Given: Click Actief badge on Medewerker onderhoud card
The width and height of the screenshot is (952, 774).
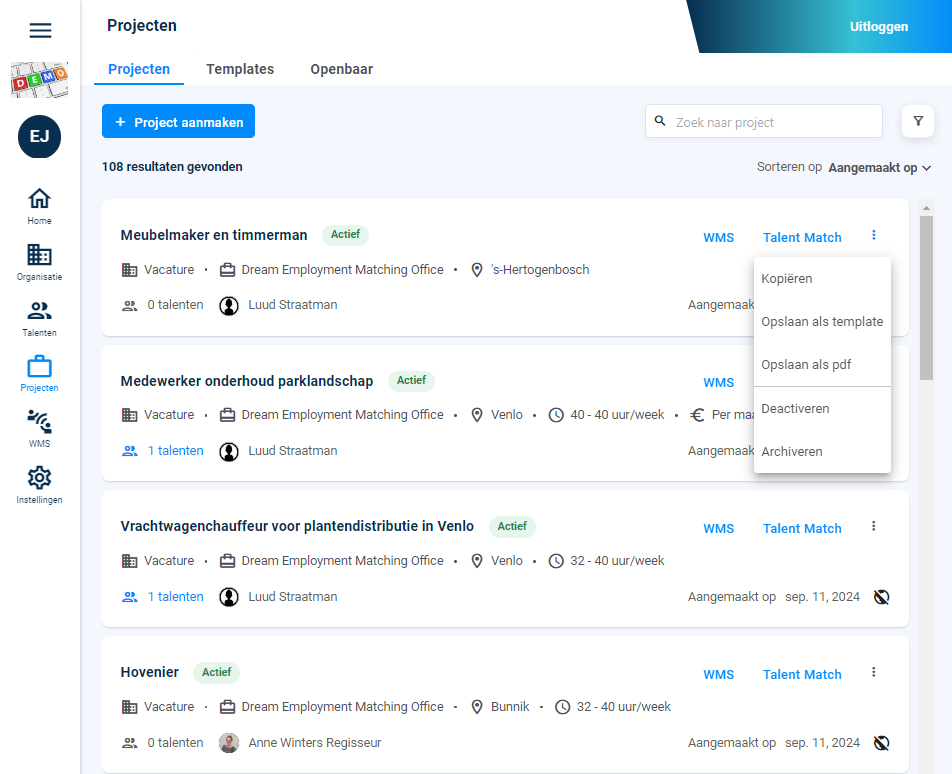Looking at the screenshot, I should [x=411, y=380].
